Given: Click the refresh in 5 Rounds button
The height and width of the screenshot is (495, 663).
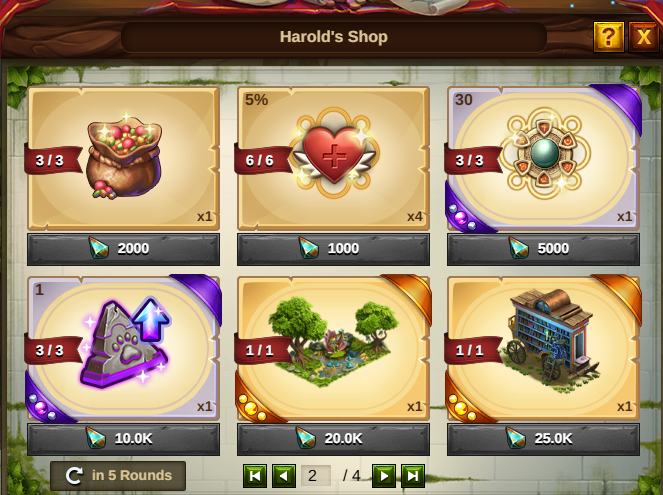Looking at the screenshot, I should coord(118,476).
